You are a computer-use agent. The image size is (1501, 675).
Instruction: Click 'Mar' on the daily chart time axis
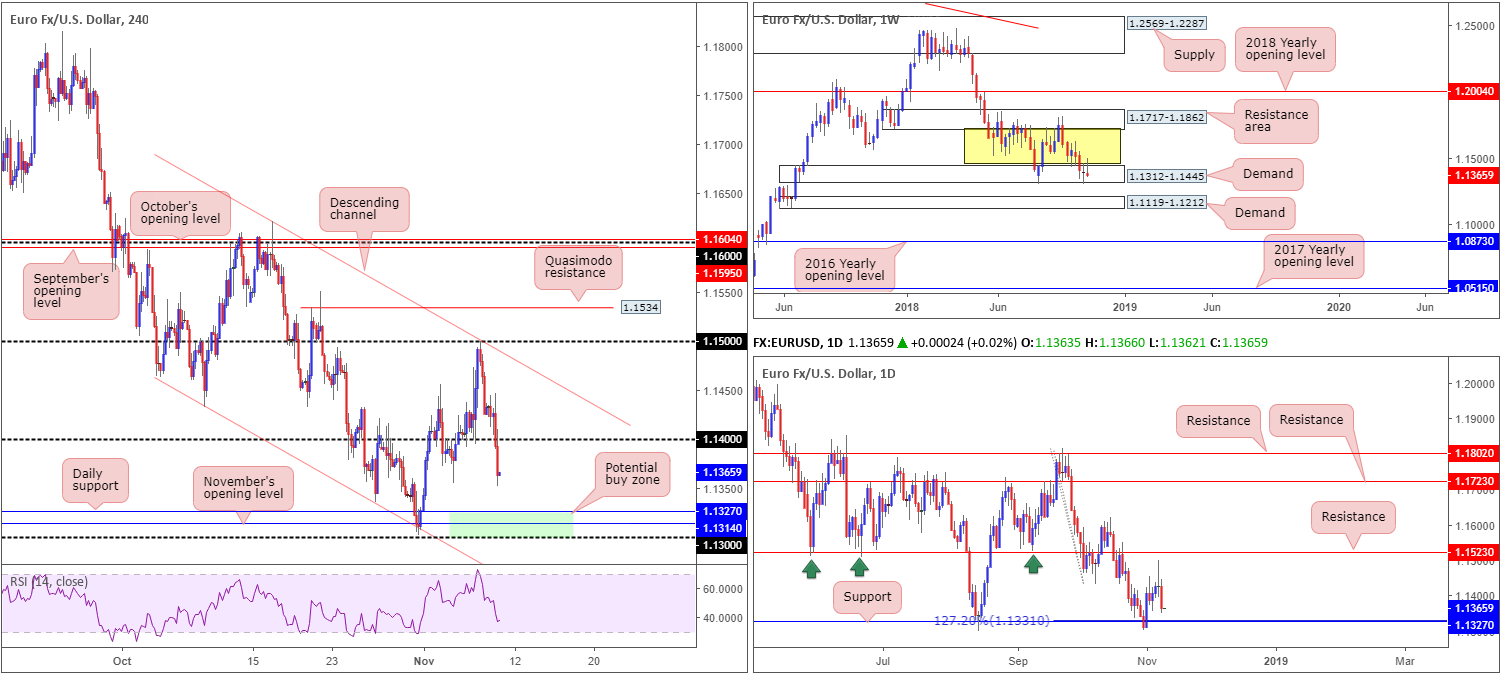1406,661
